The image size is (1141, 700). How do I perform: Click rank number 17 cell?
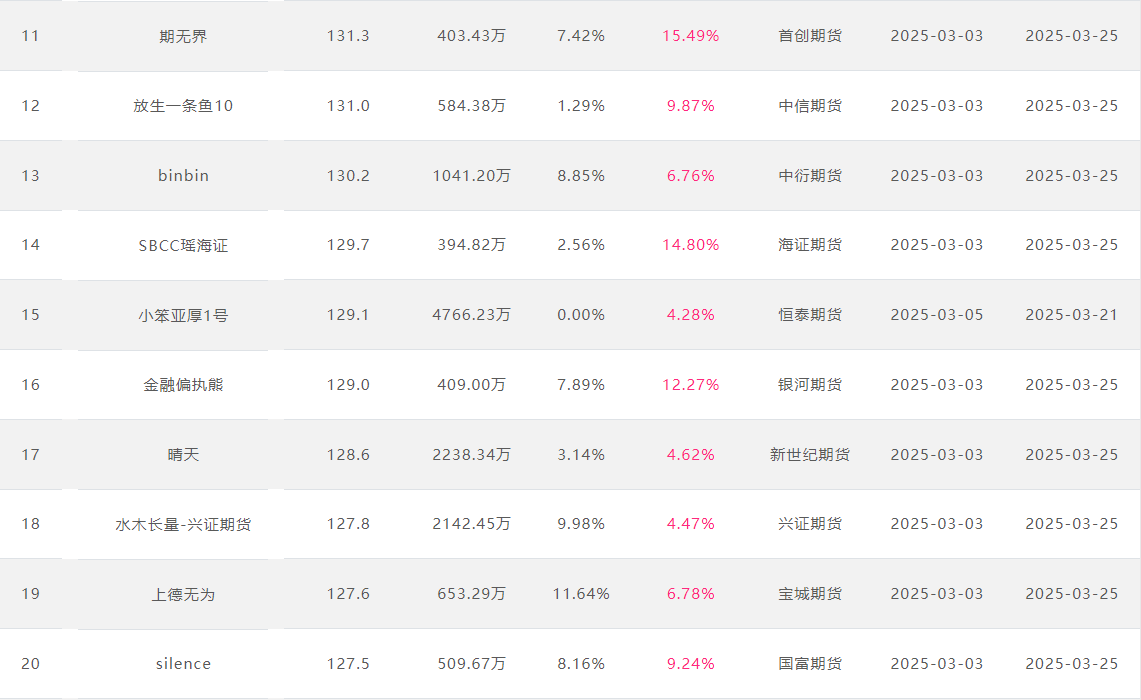(31, 455)
